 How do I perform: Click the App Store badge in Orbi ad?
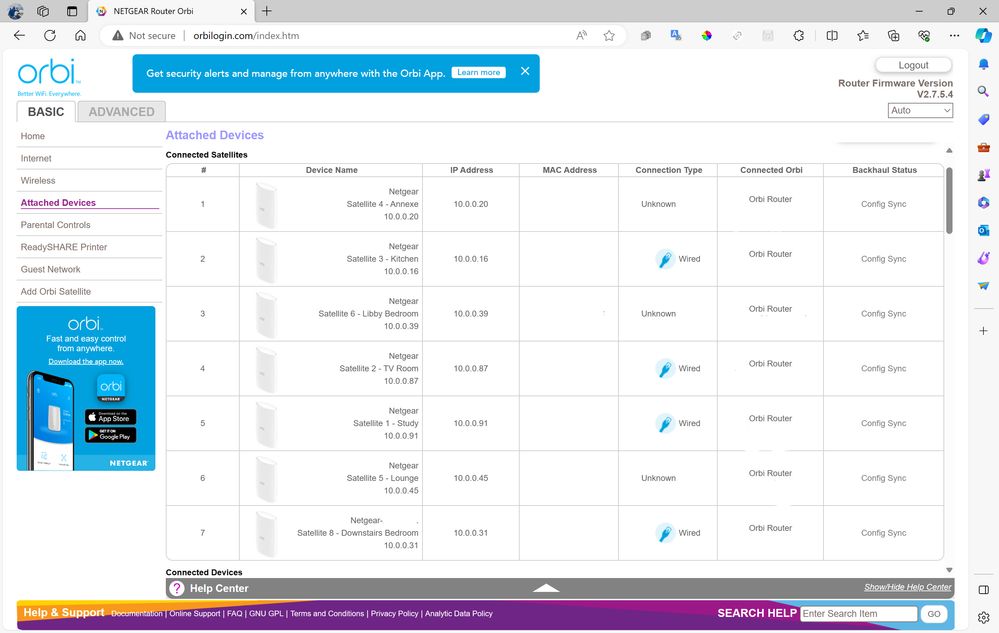pos(110,417)
